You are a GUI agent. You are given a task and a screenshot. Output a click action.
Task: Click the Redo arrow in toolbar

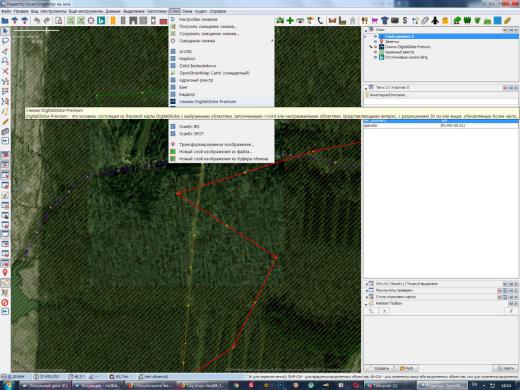pos(47,20)
